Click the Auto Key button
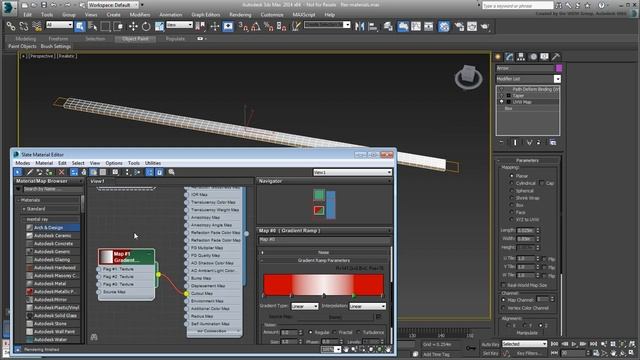 (490, 344)
